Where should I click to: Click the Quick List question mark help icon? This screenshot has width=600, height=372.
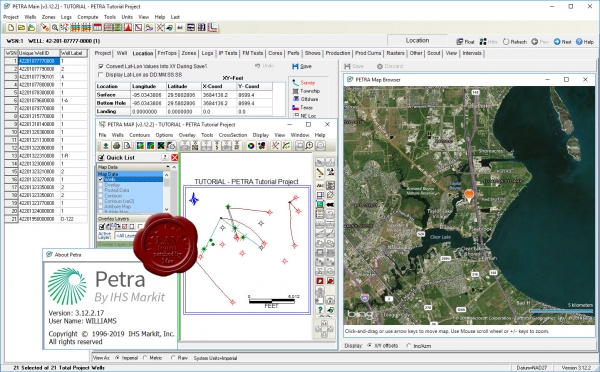coord(165,157)
